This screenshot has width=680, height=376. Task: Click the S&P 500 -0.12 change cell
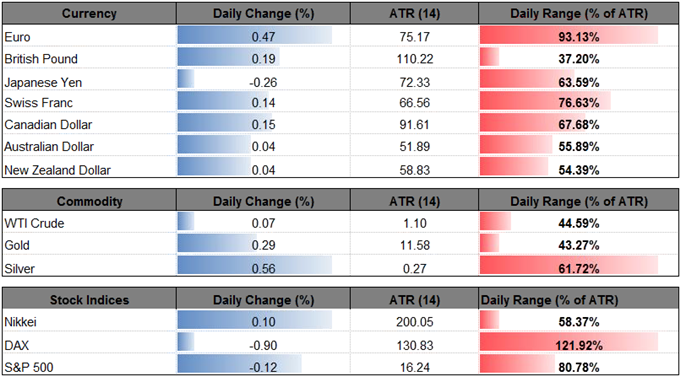click(263, 365)
